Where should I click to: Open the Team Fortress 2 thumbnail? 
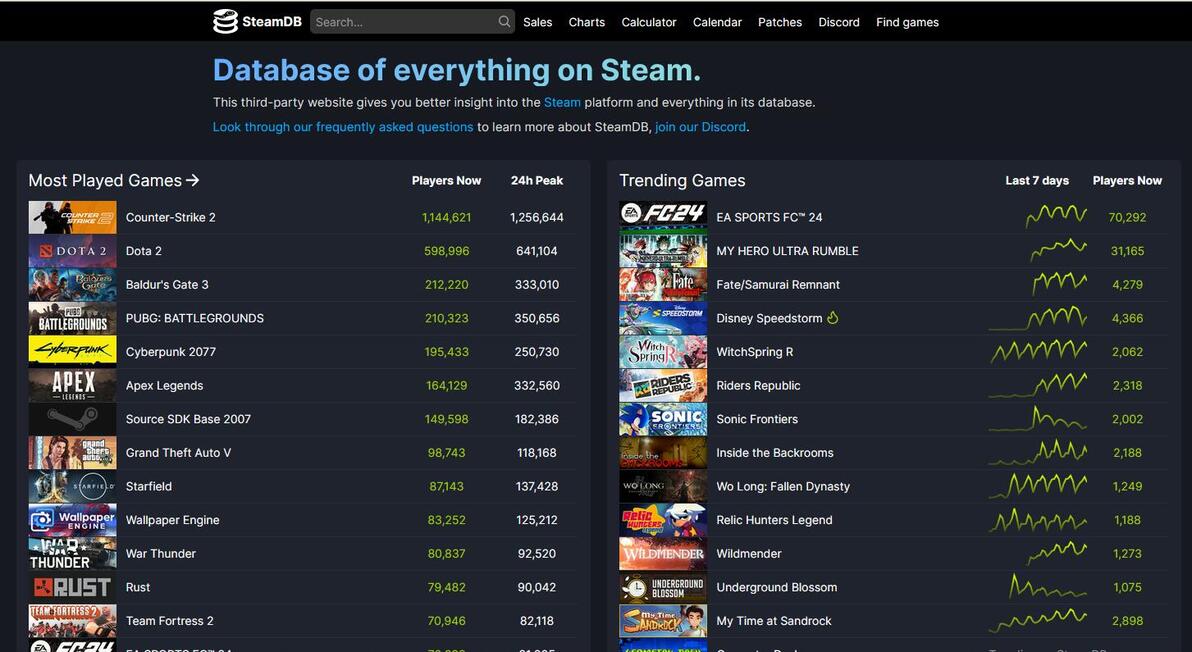(72, 621)
